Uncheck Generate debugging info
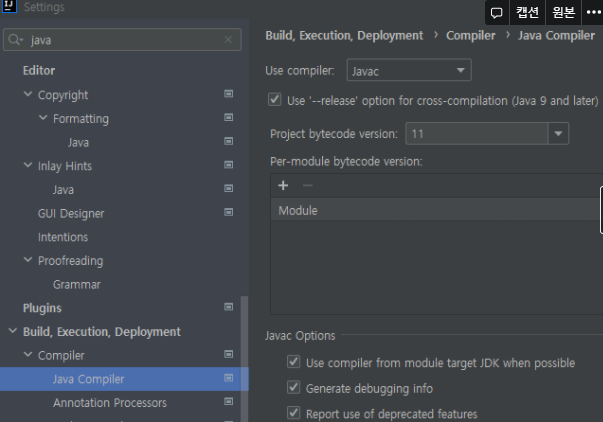 tap(293, 388)
